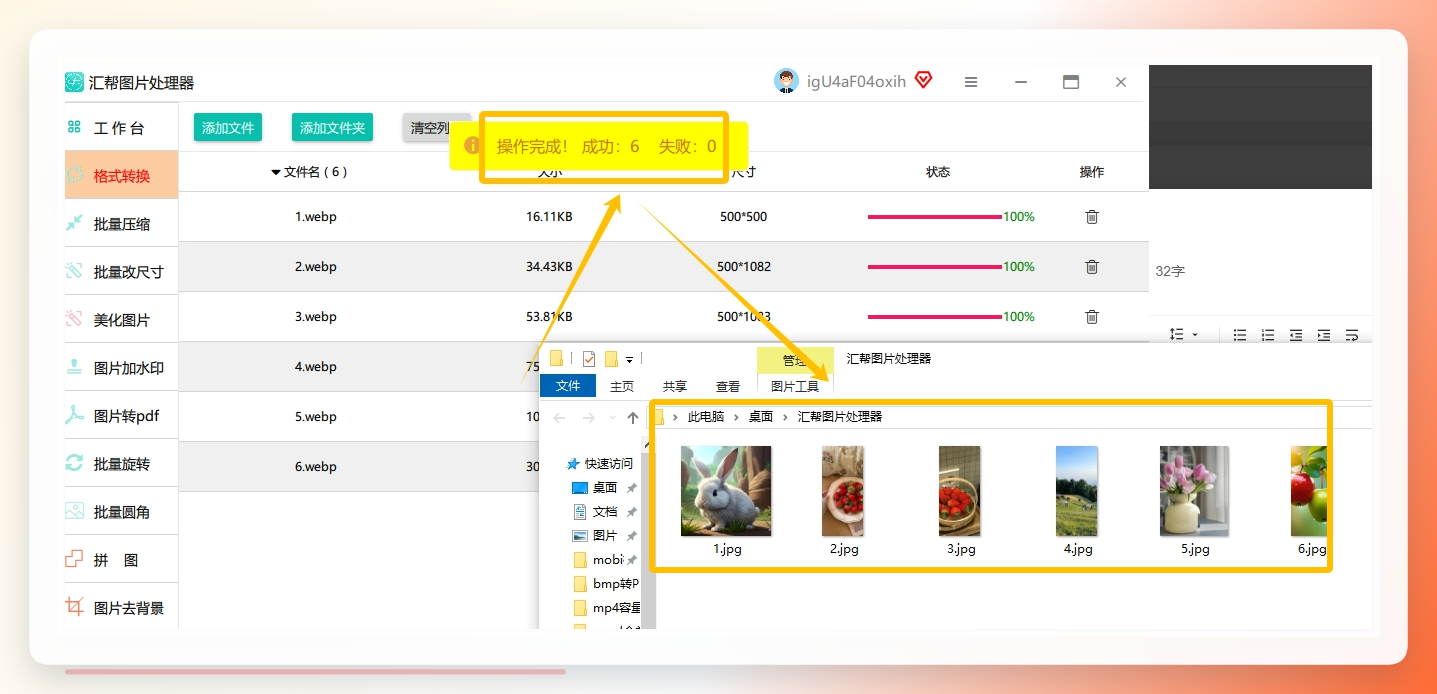Expand chevron after 桌面 in address bar
1437x694 pixels.
tap(785, 417)
